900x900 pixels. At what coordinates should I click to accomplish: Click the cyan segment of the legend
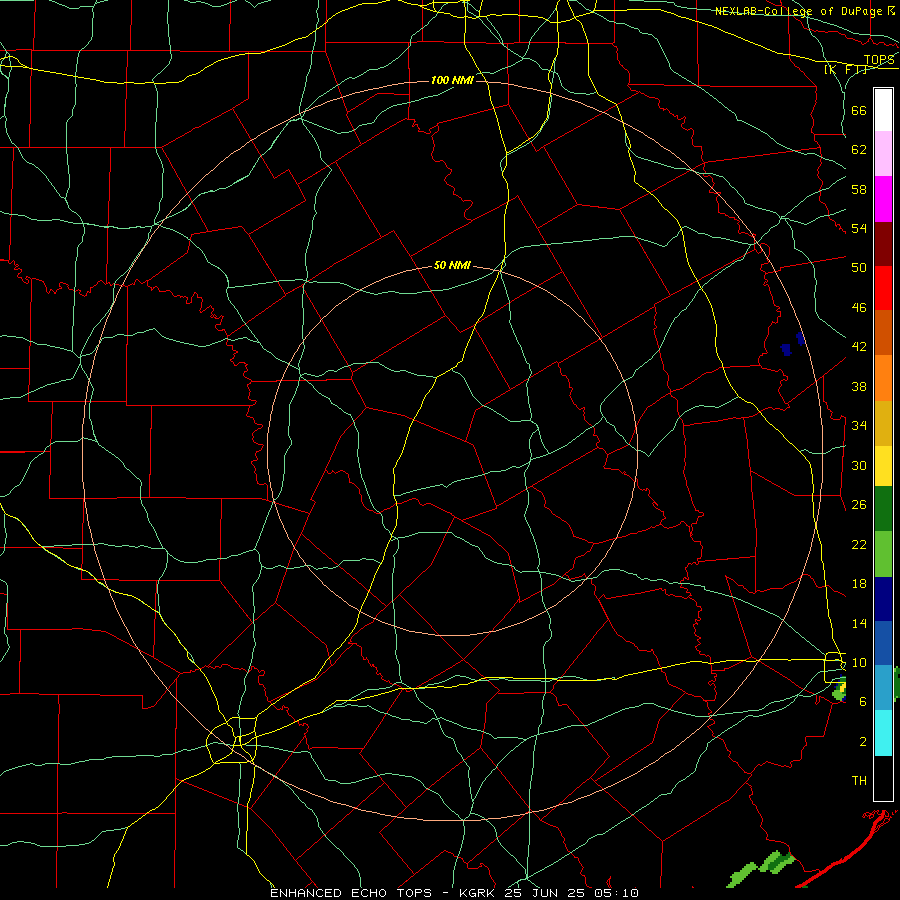[883, 733]
